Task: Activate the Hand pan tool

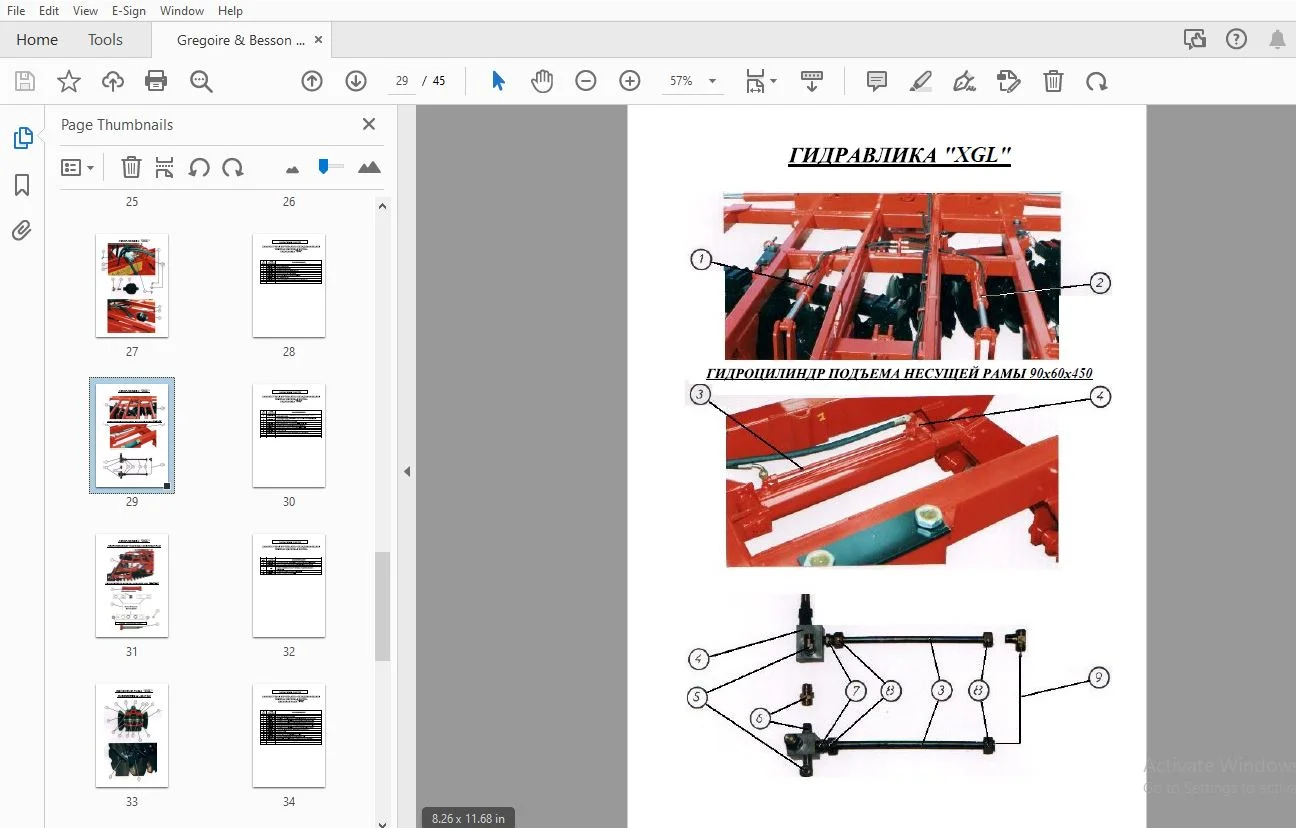Action: (542, 82)
